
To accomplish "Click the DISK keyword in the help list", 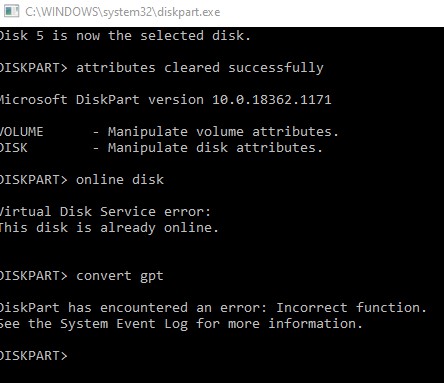I will pyautogui.click(x=14, y=148).
